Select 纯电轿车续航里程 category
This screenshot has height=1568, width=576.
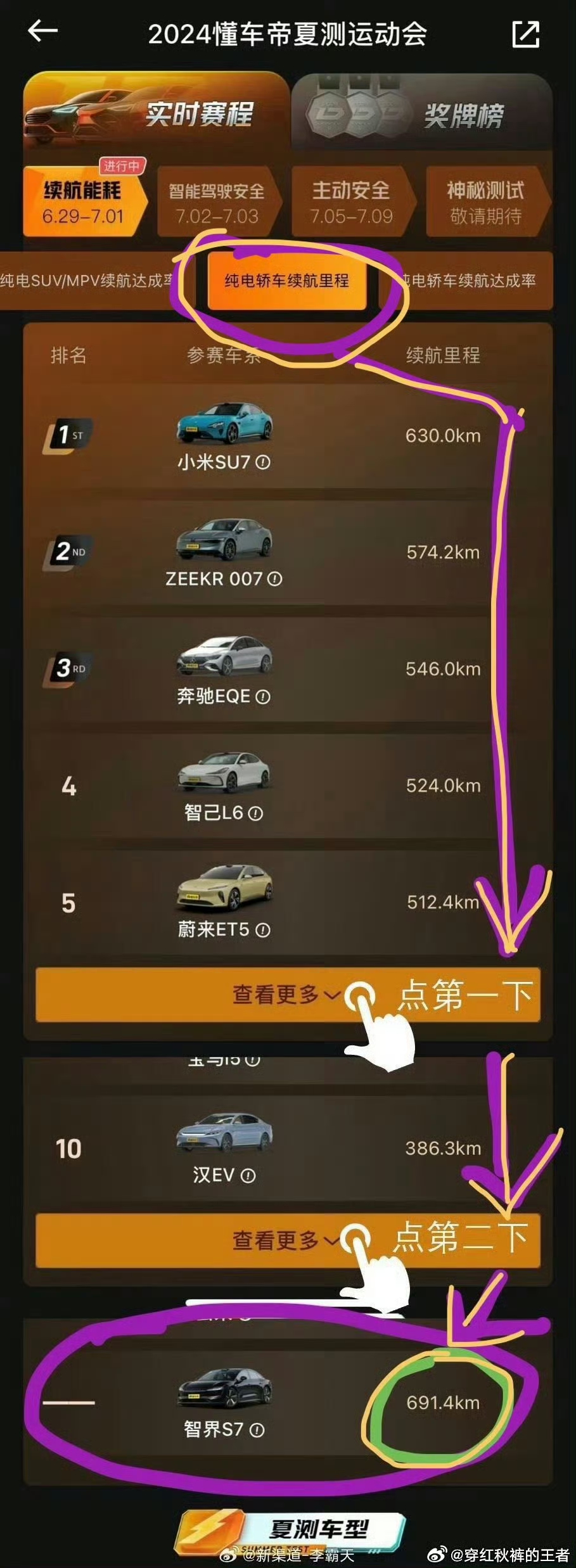point(286,281)
